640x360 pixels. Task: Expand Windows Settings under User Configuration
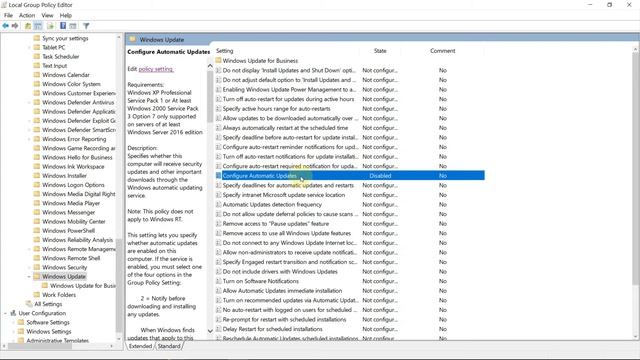(13, 331)
